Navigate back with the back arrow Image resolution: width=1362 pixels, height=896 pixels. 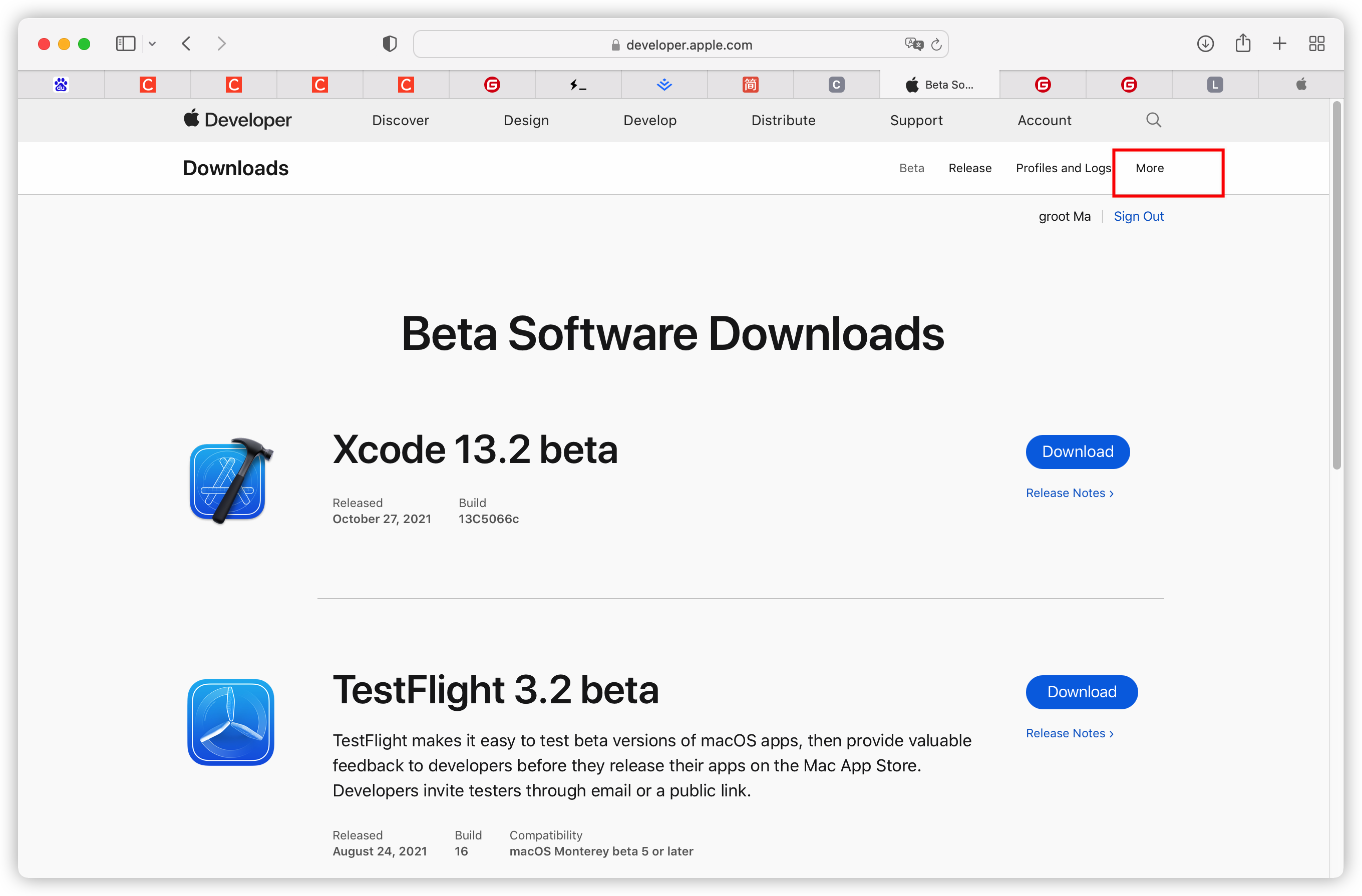point(186,43)
